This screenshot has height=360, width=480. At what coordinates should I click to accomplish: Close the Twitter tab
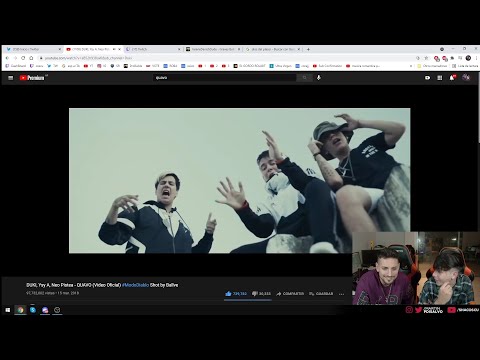60,49
